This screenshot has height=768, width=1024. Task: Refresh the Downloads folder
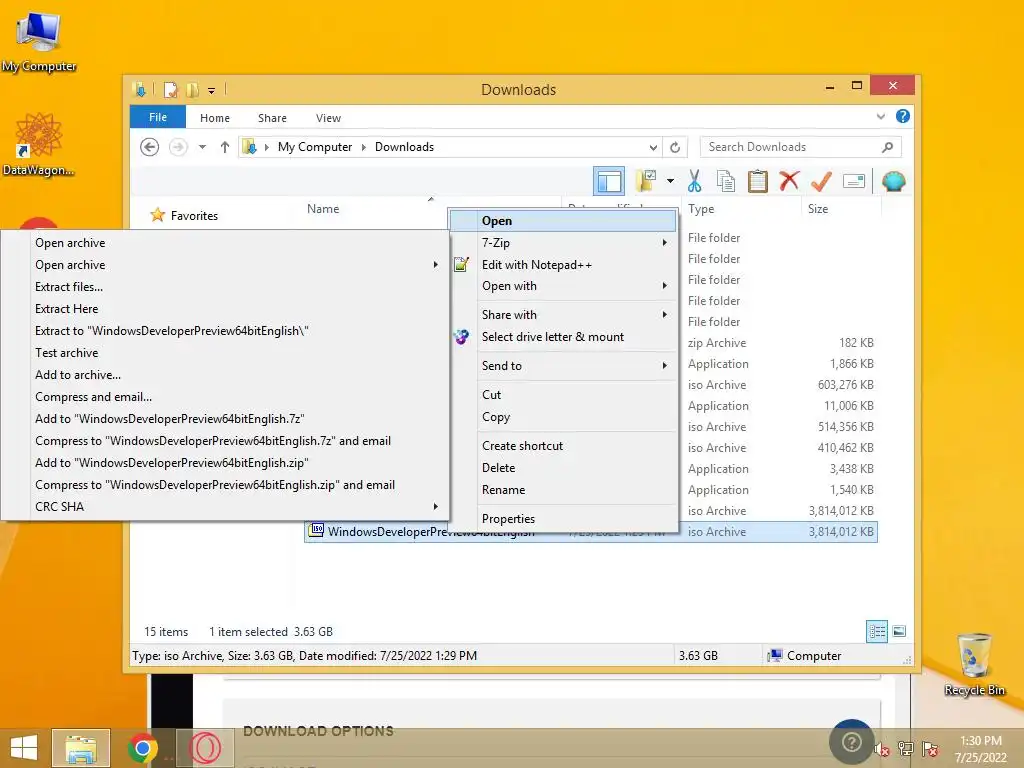tap(675, 147)
